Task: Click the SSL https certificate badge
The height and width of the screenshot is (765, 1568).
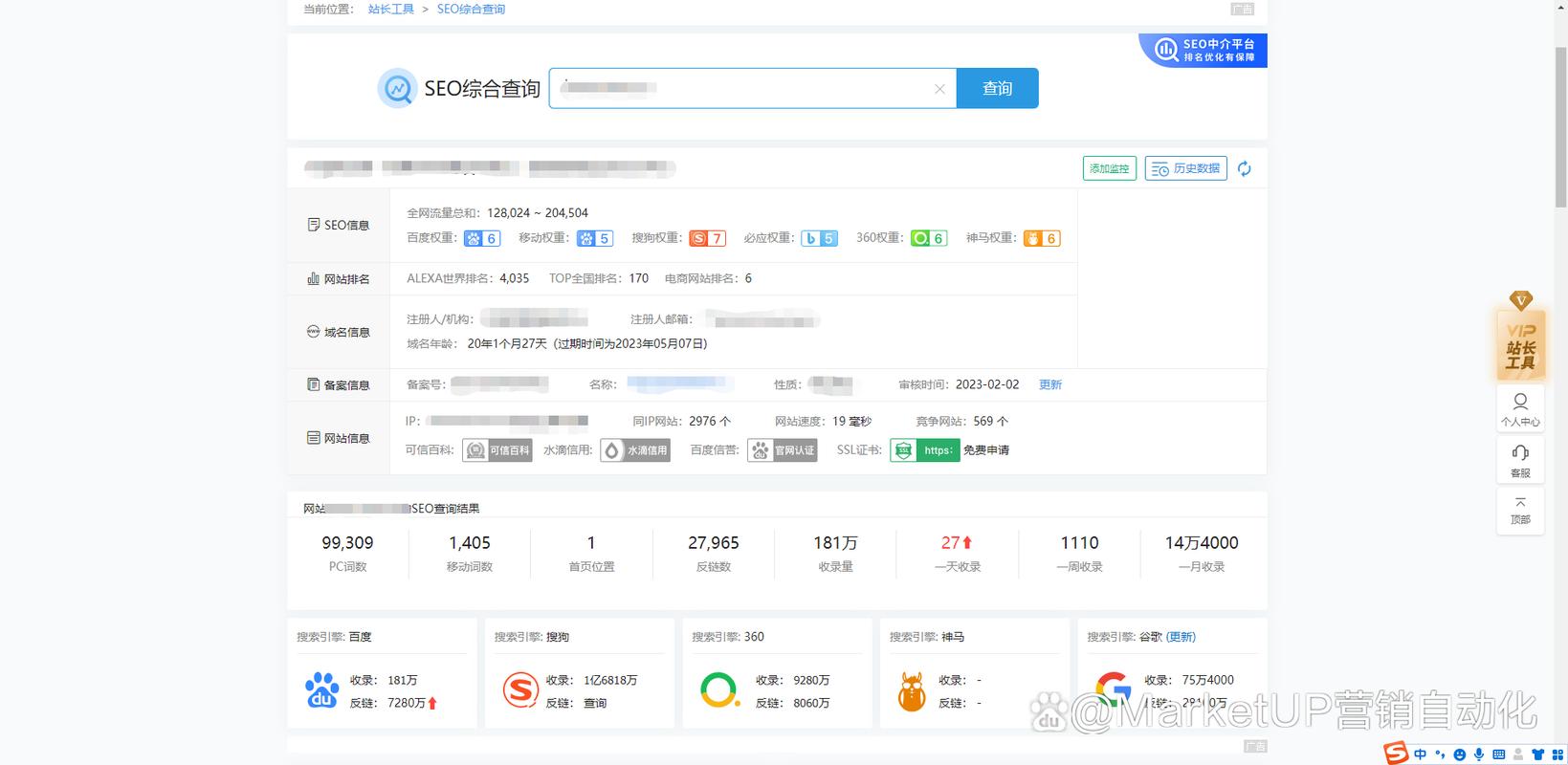Action: (x=925, y=450)
